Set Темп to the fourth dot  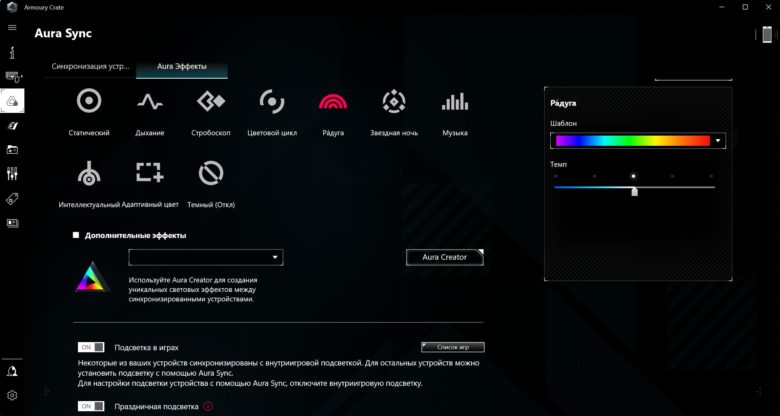[672, 176]
